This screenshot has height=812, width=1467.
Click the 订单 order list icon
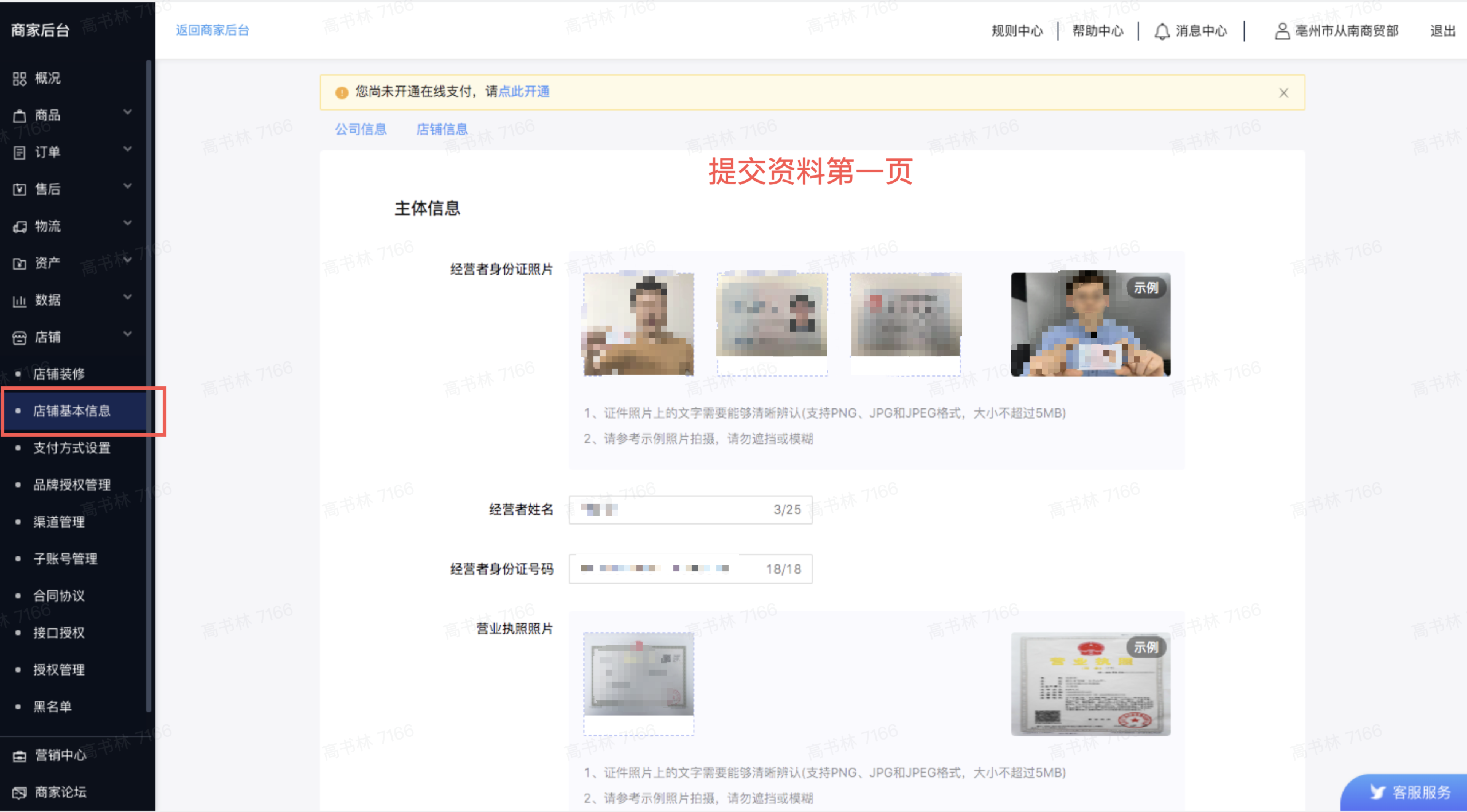(19, 153)
